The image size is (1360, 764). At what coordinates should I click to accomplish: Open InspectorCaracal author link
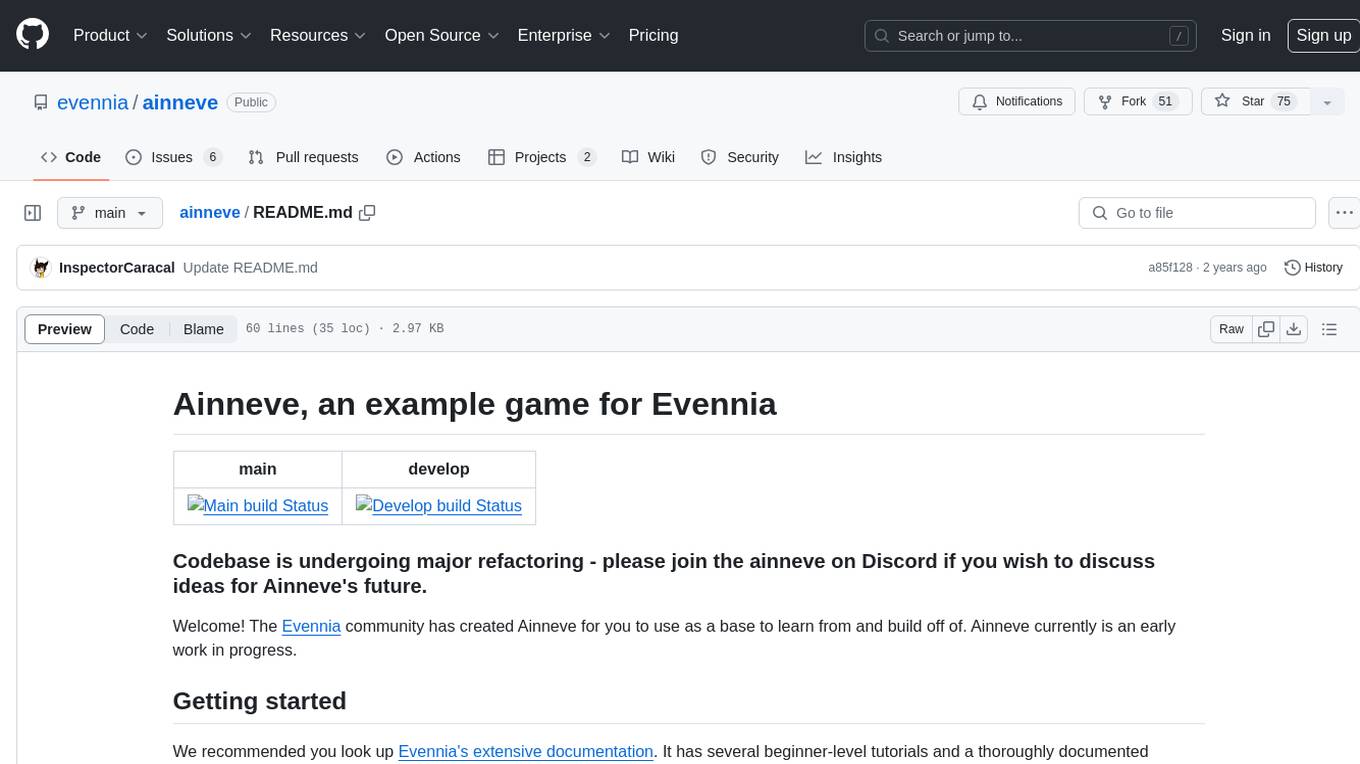point(117,267)
